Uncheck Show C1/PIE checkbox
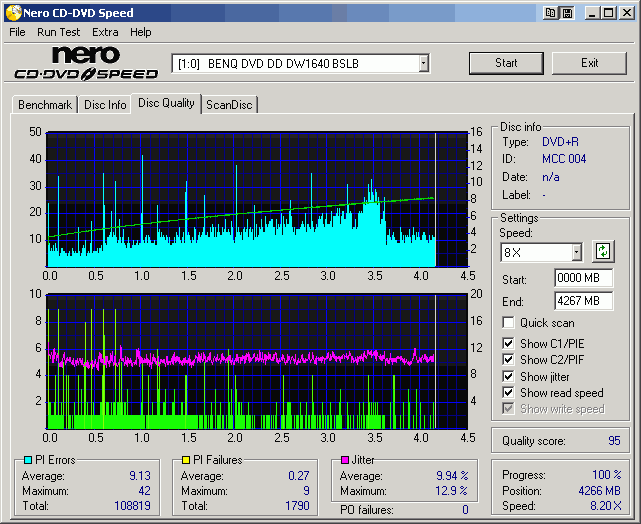The image size is (641, 524). pyautogui.click(x=508, y=344)
